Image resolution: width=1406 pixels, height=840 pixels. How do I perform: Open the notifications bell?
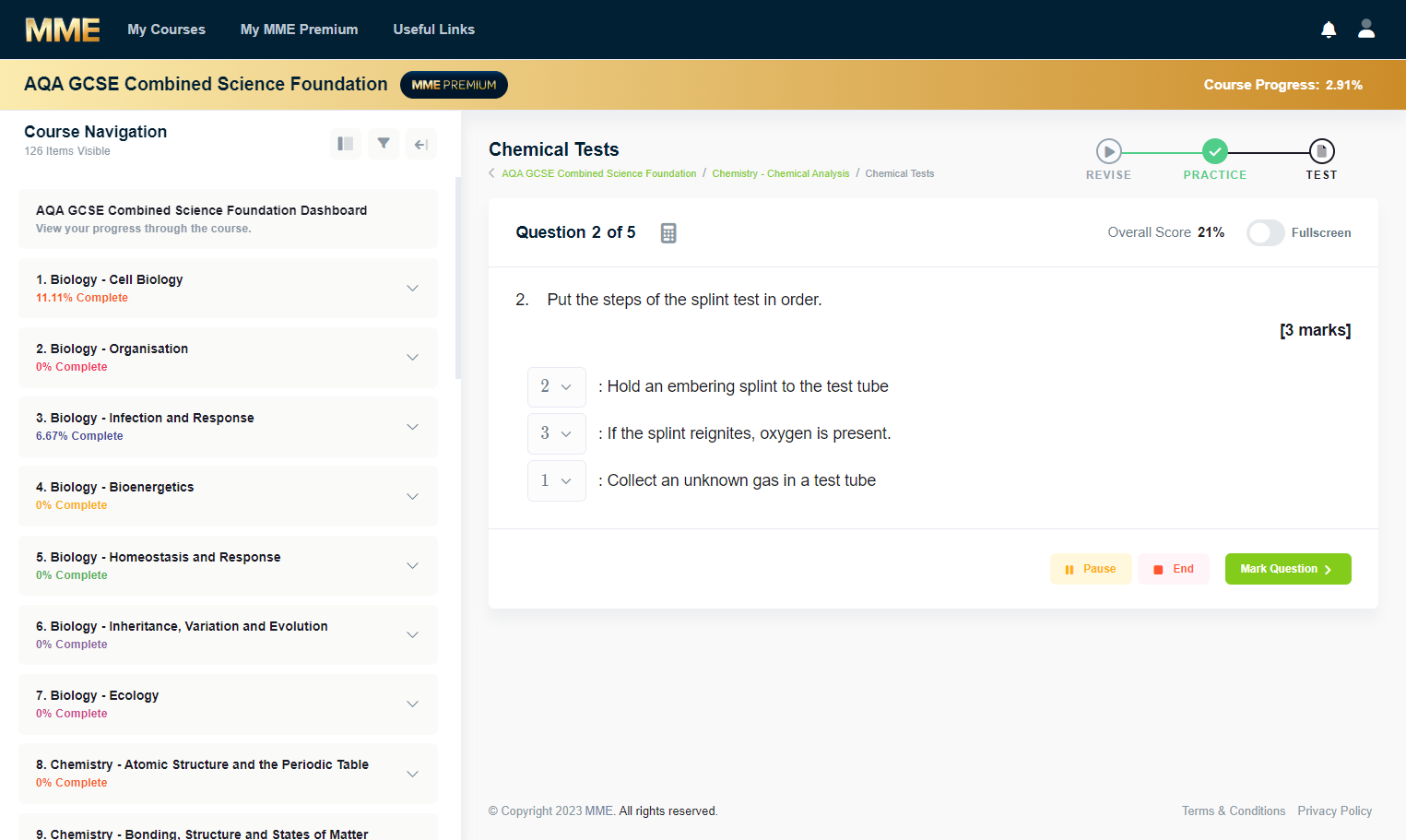point(1329,30)
